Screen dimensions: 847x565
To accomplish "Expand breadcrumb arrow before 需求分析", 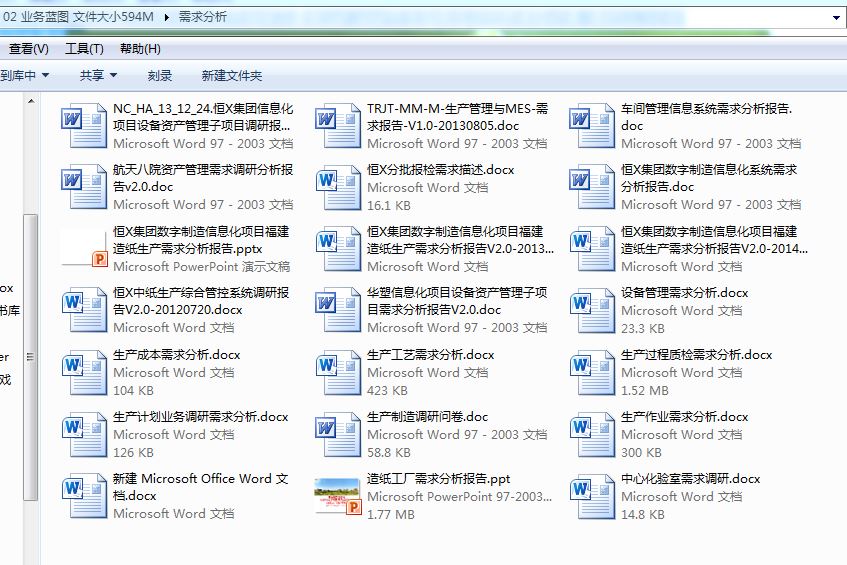I will pyautogui.click(x=166, y=17).
